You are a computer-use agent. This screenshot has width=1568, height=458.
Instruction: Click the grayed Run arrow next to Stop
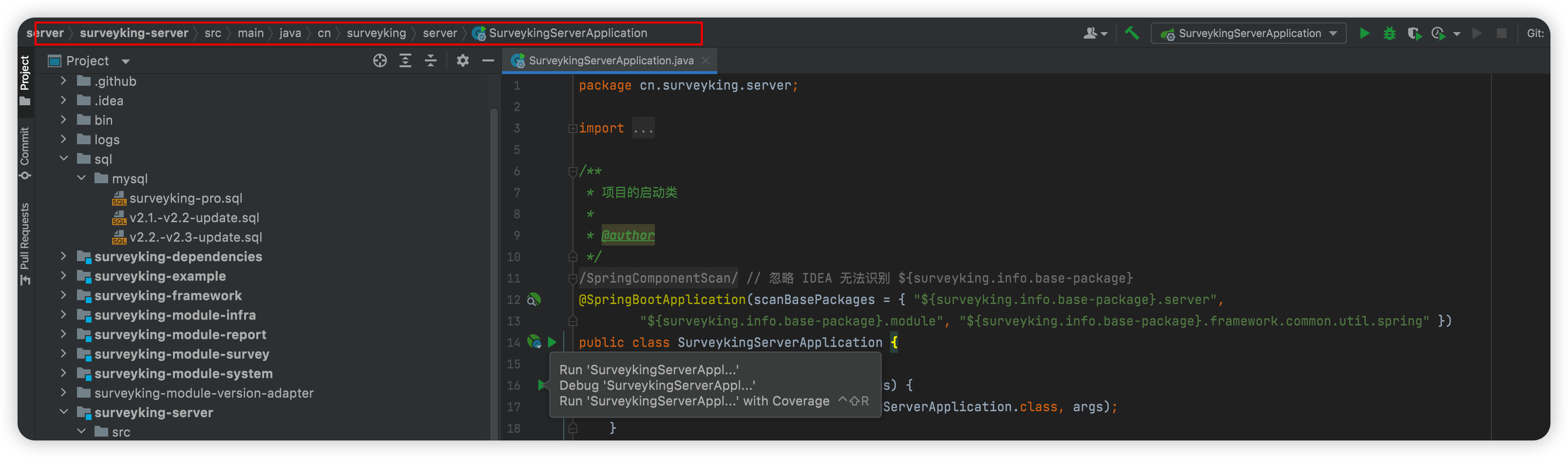pyautogui.click(x=1477, y=34)
